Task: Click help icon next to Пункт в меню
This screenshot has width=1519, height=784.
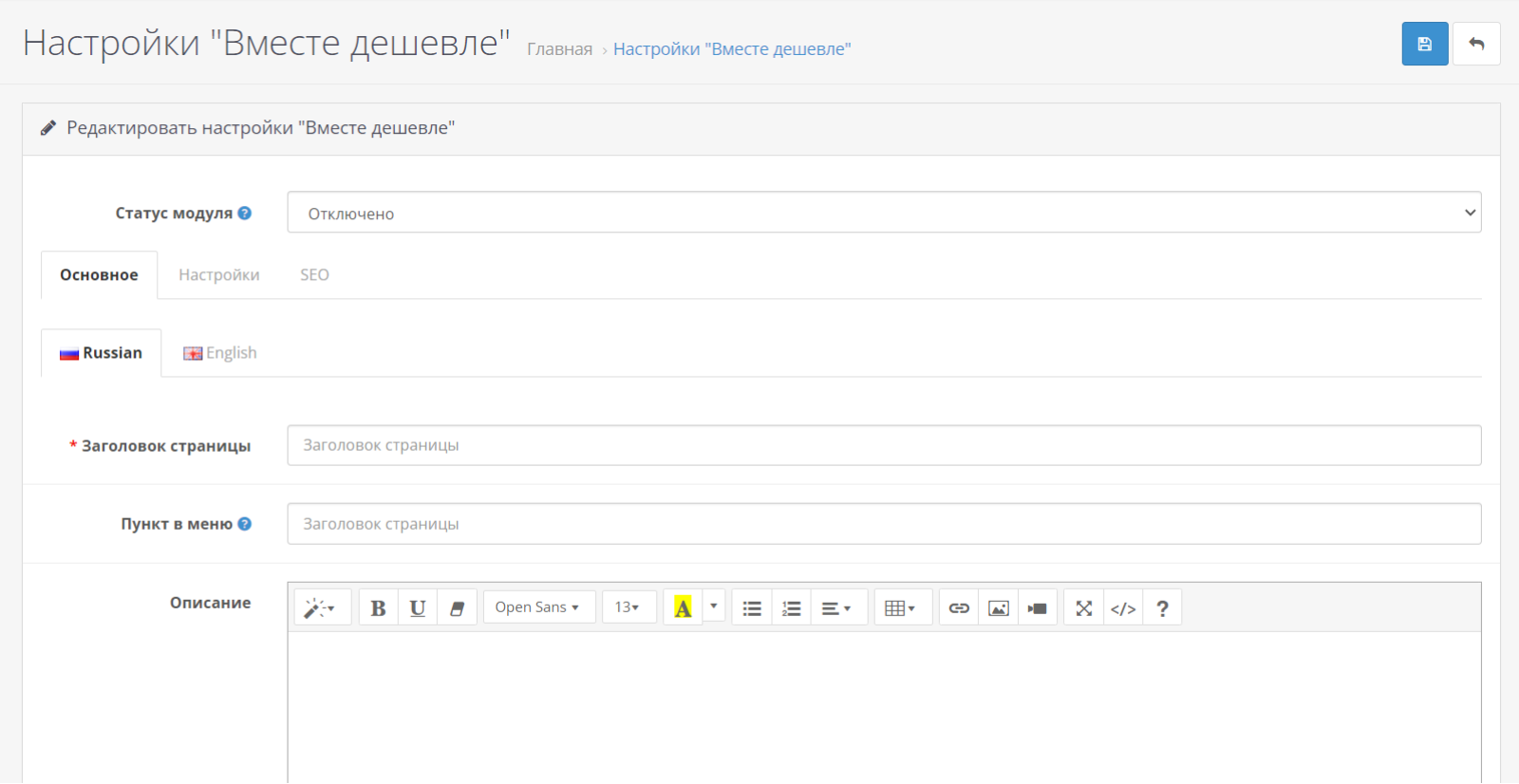Action: [245, 524]
